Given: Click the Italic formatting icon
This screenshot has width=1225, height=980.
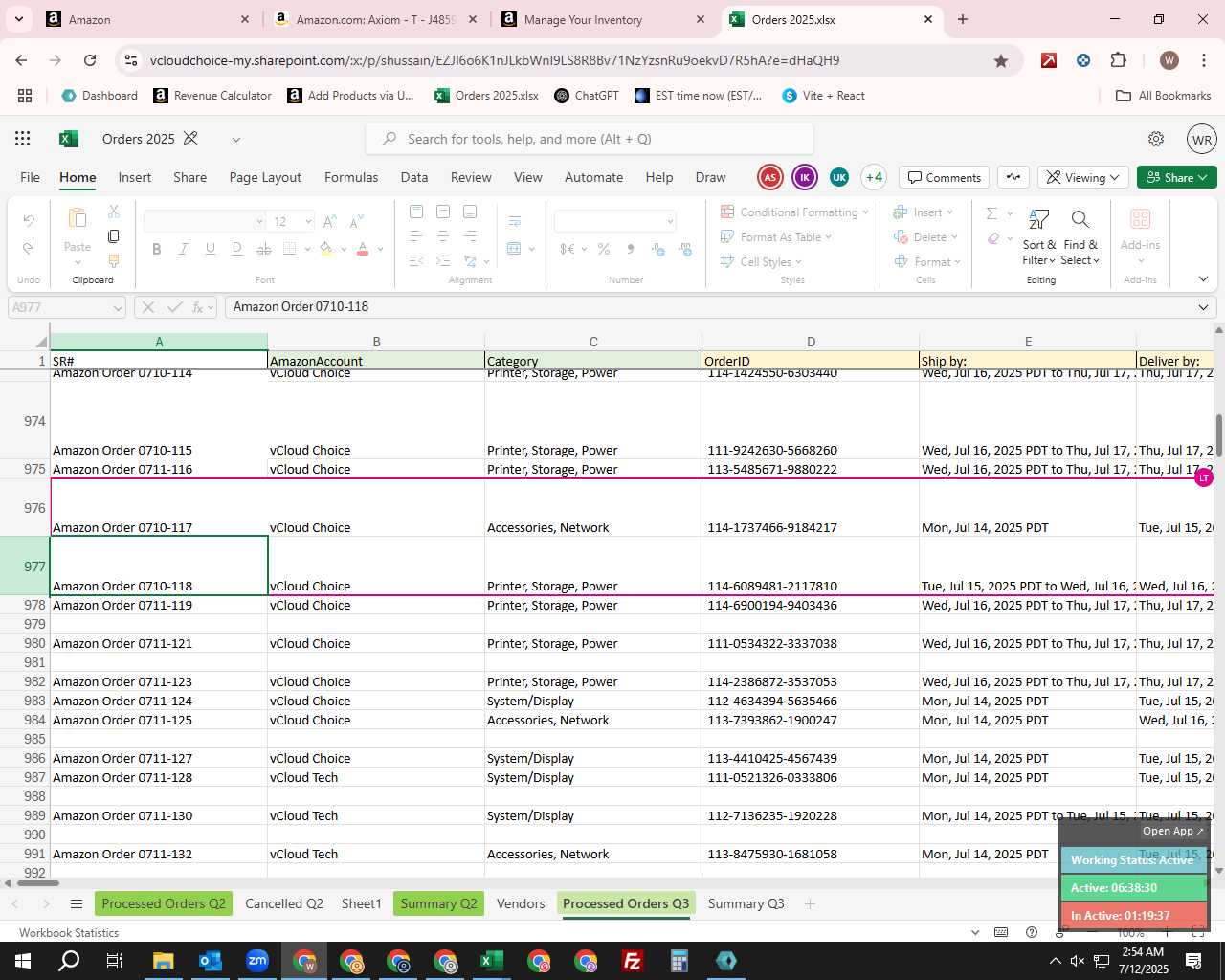Looking at the screenshot, I should (183, 249).
